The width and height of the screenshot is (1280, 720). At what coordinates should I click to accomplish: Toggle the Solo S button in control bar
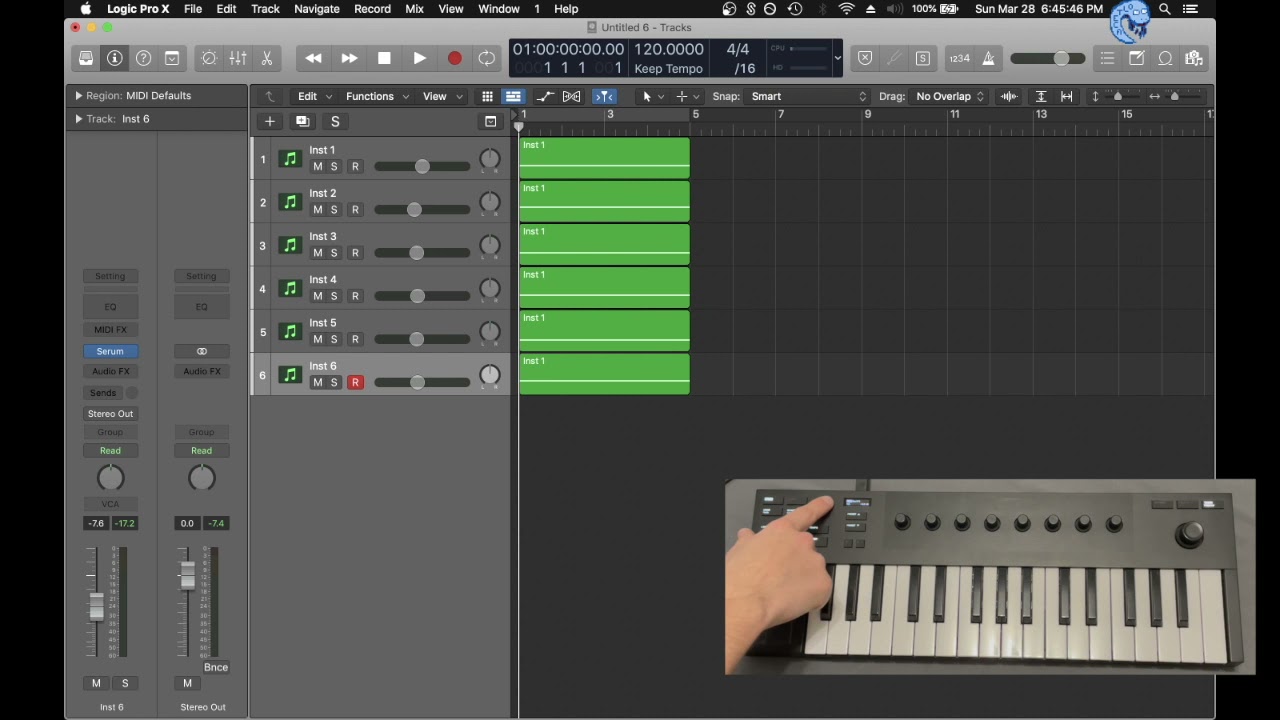pos(922,59)
